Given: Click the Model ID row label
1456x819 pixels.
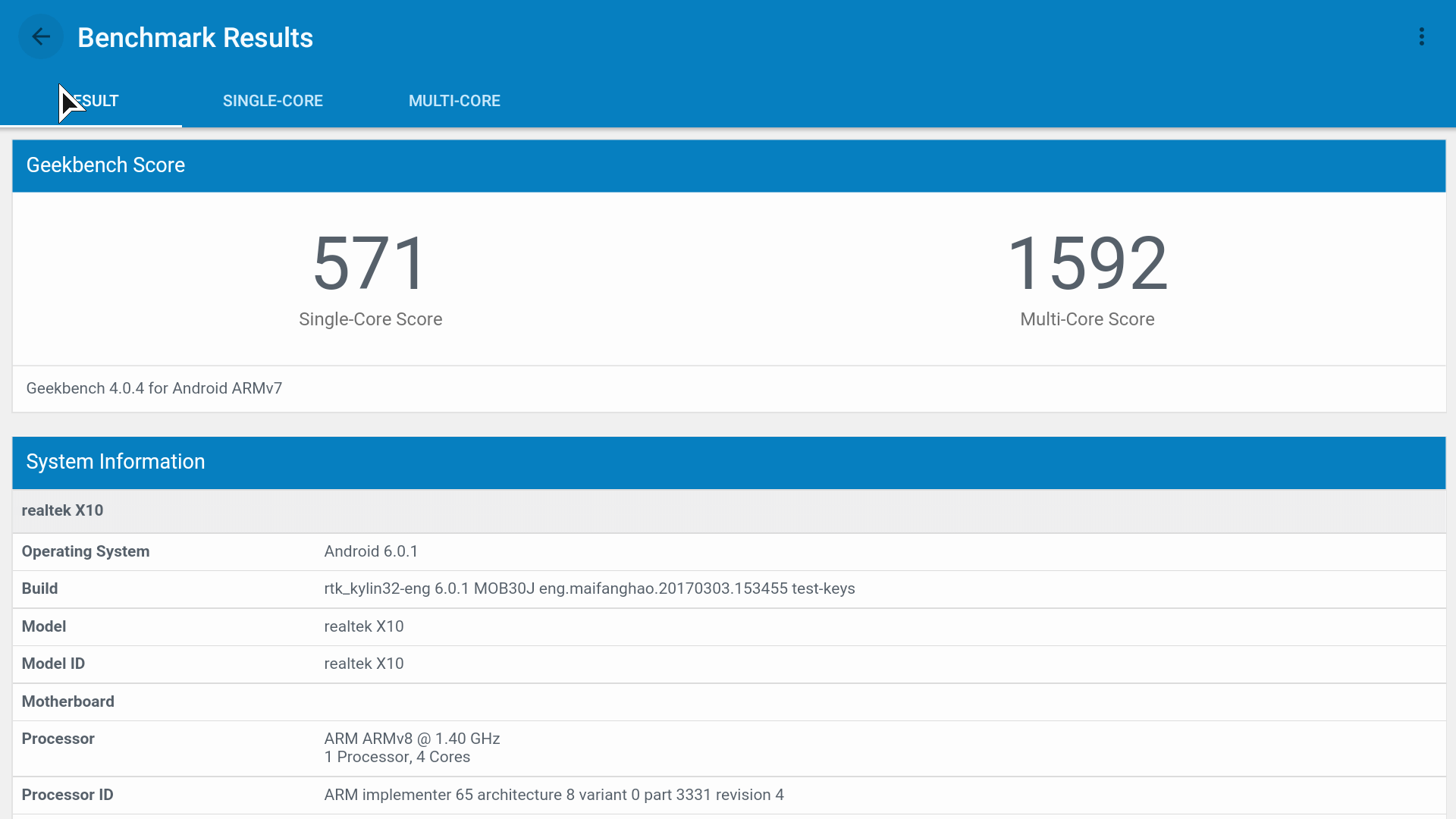Looking at the screenshot, I should coord(53,664).
